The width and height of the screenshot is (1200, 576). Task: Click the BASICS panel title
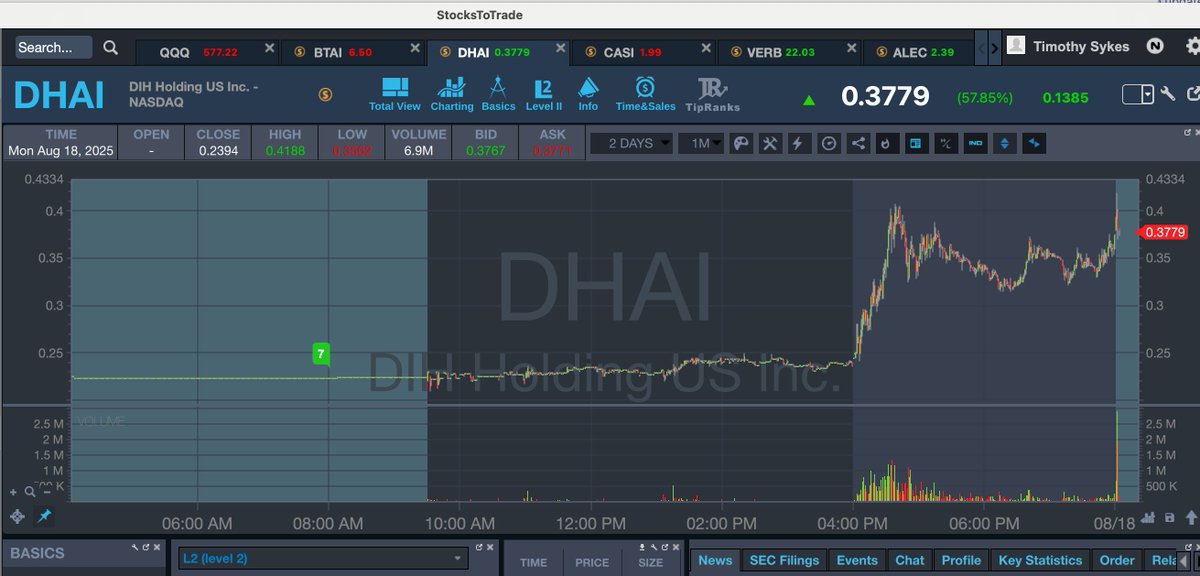point(37,553)
